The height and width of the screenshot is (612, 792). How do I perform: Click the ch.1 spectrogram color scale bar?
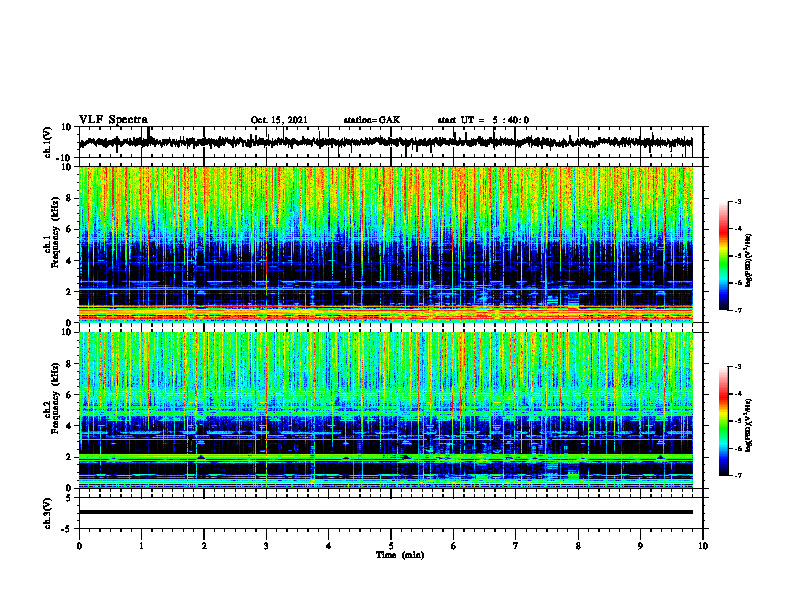(724, 256)
